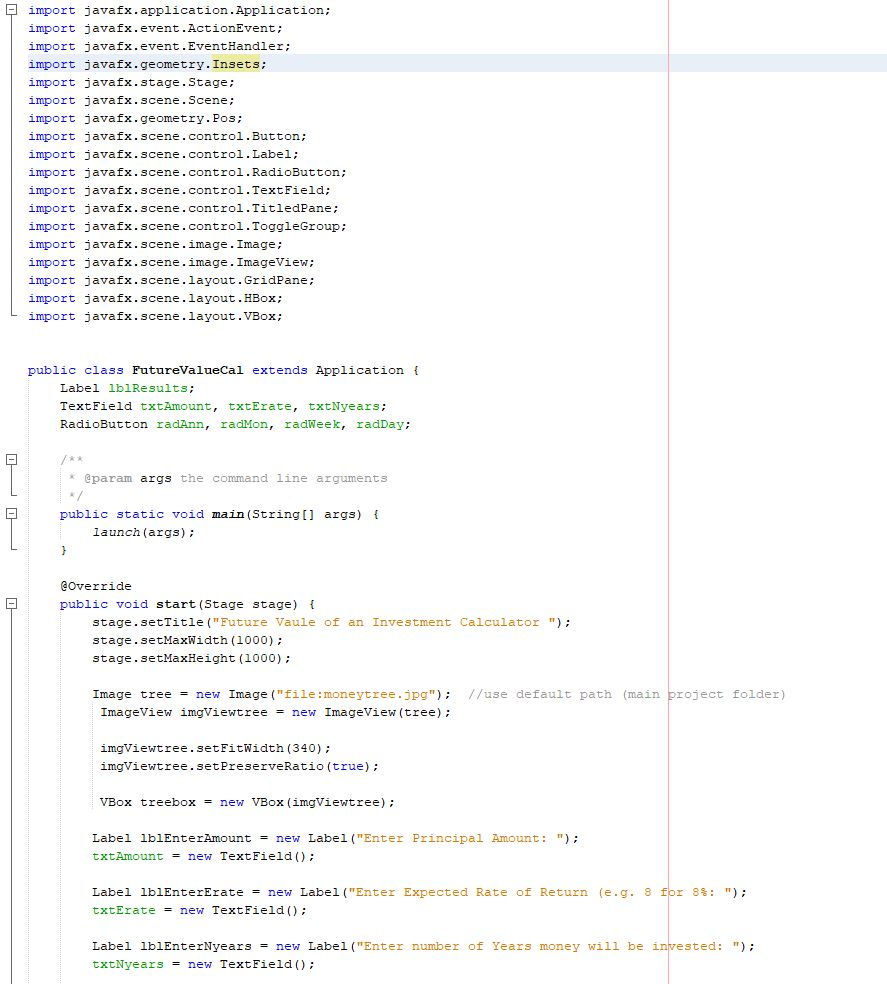This screenshot has height=984, width=887.
Task: Click the import control.Button line
Action: click(x=167, y=136)
